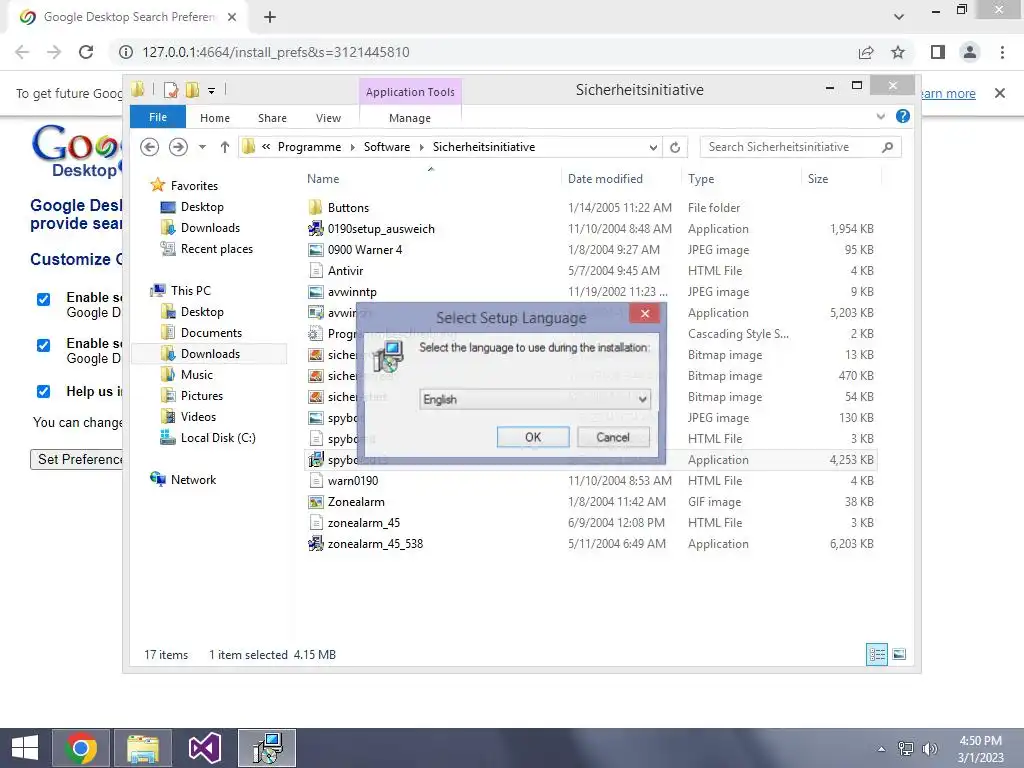
Task: Open the Manage ribbon tab
Action: 409,118
